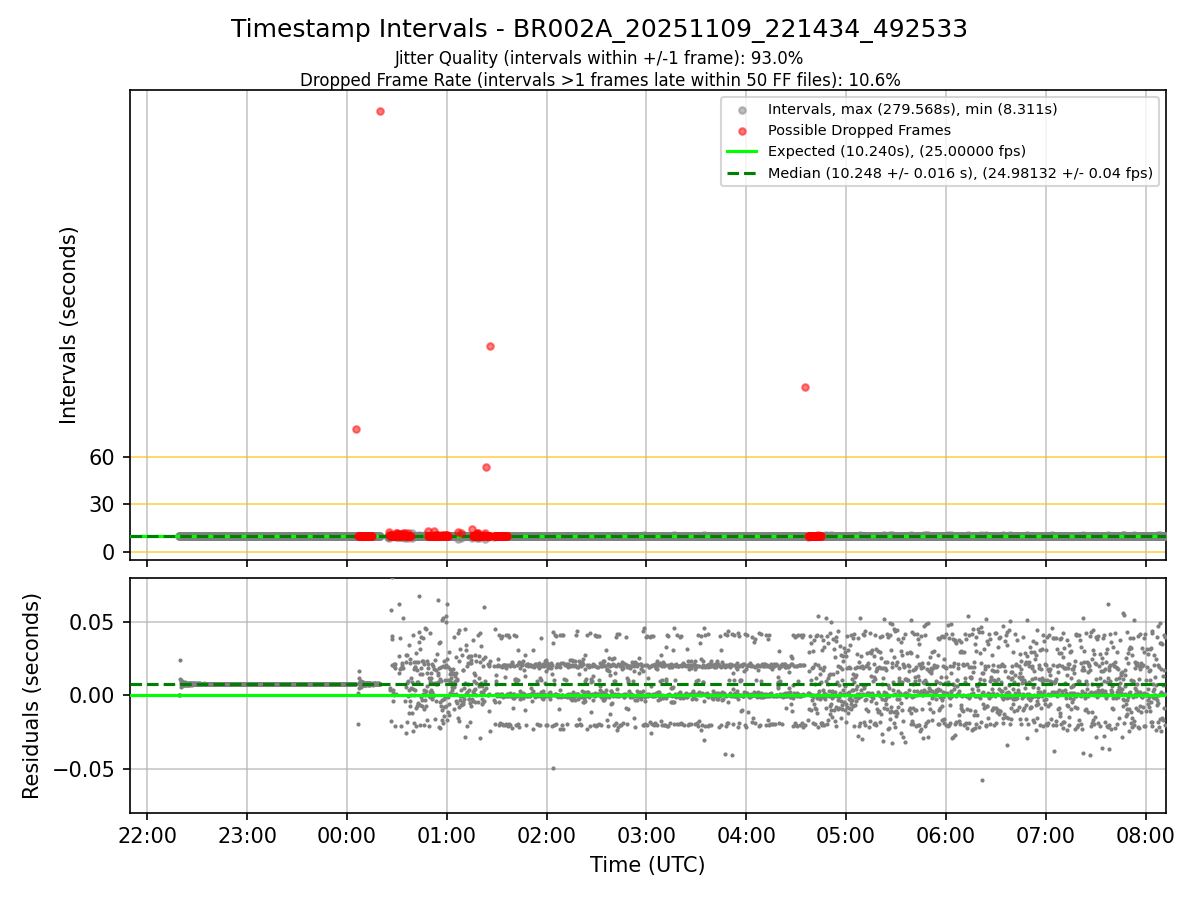The width and height of the screenshot is (1200, 900).
Task: Click the '00:00' time tick label
Action: click(347, 834)
